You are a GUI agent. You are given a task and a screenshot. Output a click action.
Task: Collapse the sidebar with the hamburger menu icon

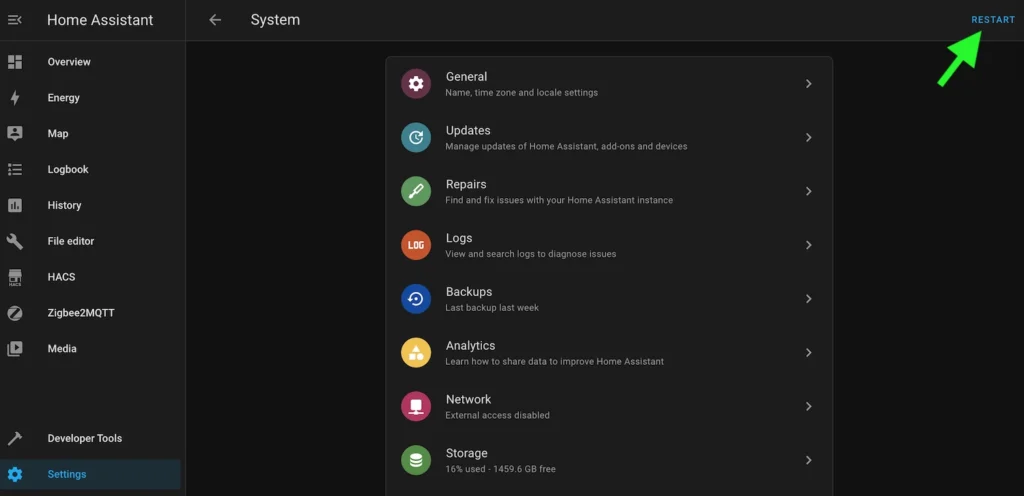[15, 20]
